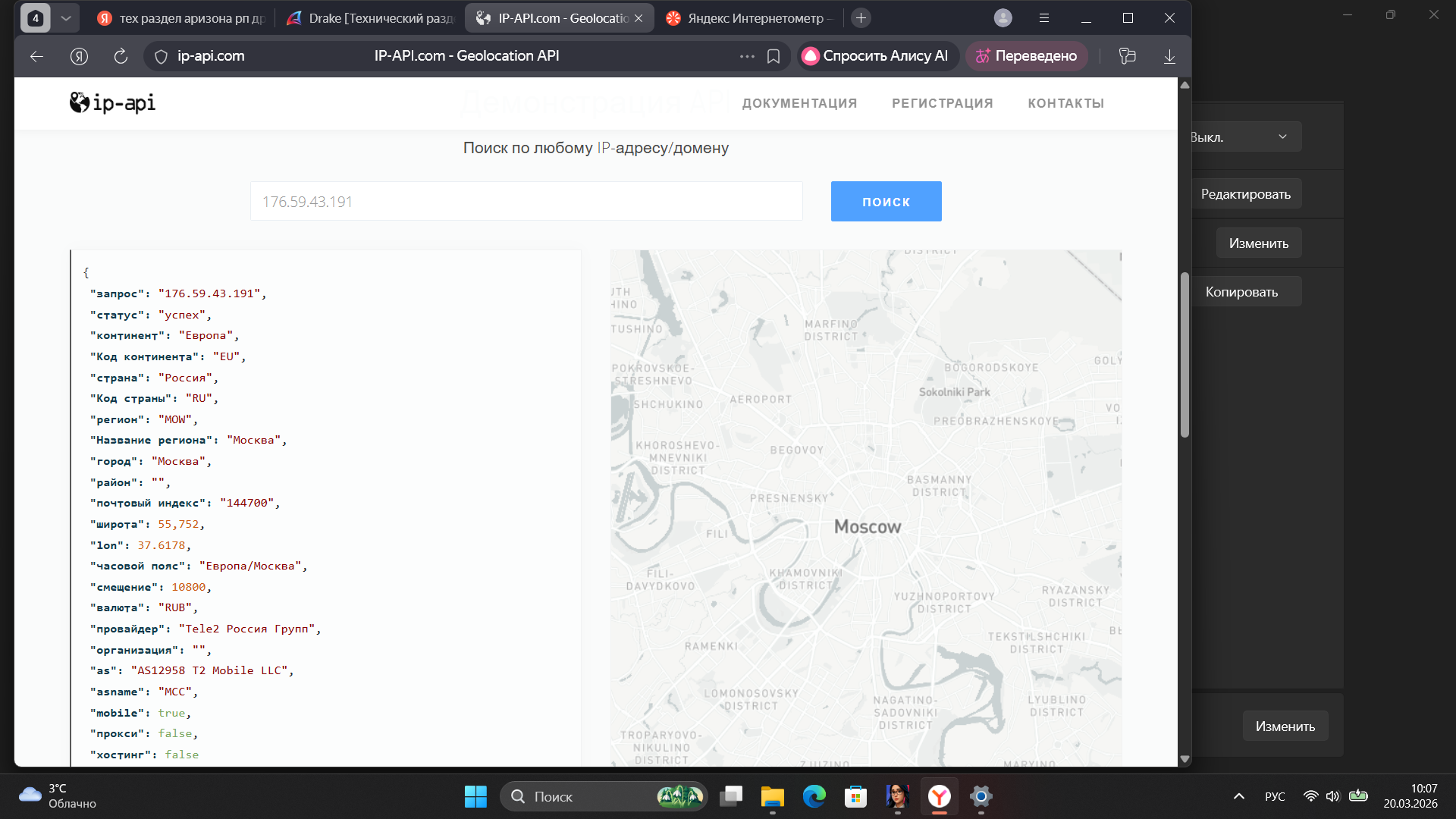The image size is (1456, 819).
Task: Expand the tab list chevron
Action: (66, 18)
